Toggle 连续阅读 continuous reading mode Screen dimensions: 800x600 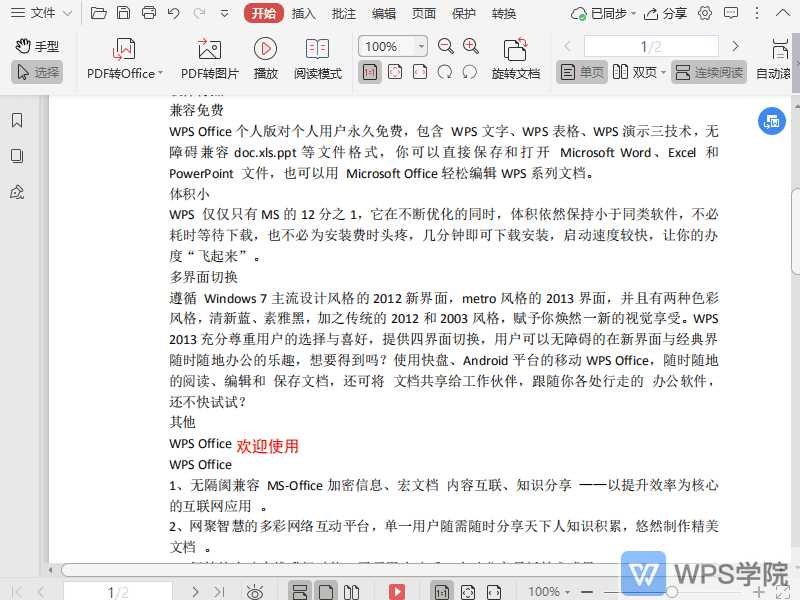point(709,72)
